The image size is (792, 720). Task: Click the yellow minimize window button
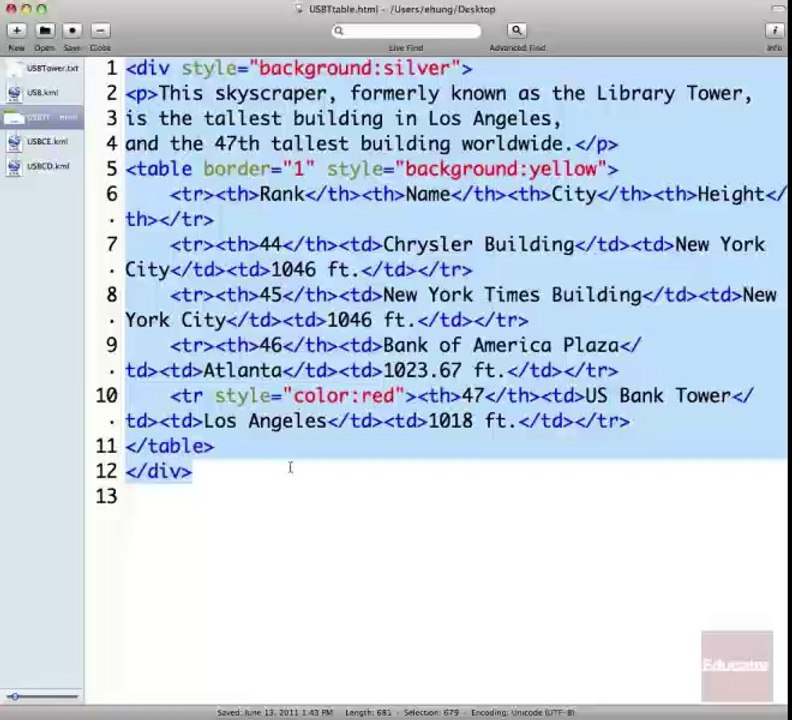tap(26, 9)
